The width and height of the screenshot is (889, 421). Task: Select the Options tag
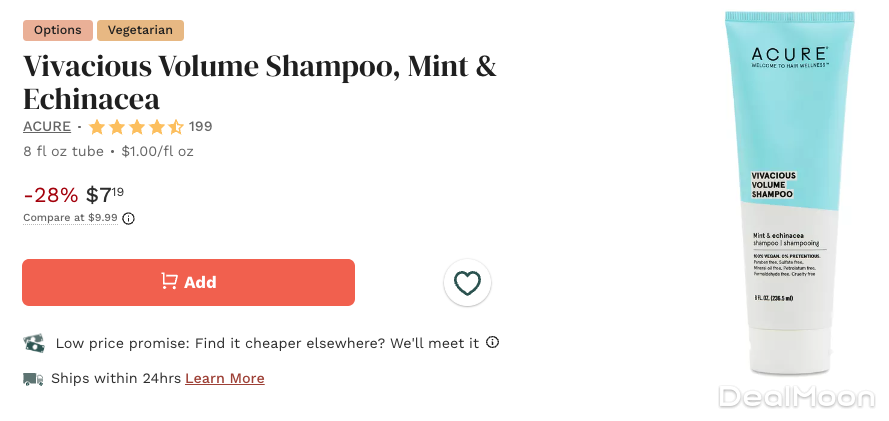(x=57, y=30)
